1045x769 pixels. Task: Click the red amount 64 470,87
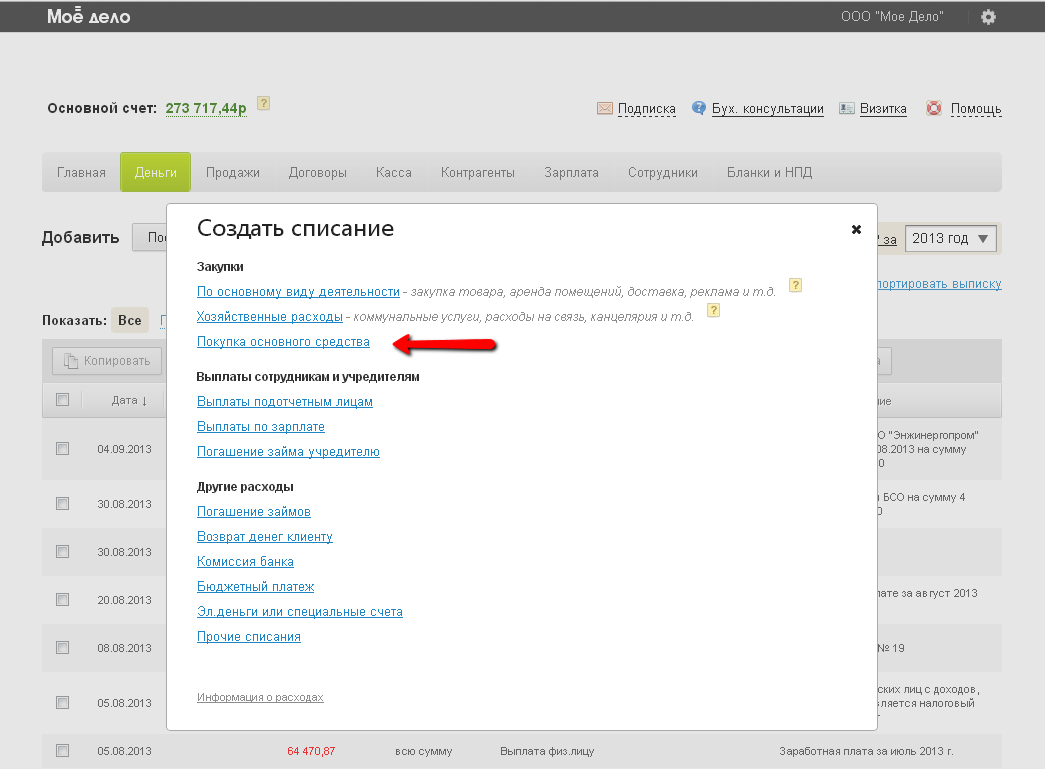[x=311, y=751]
